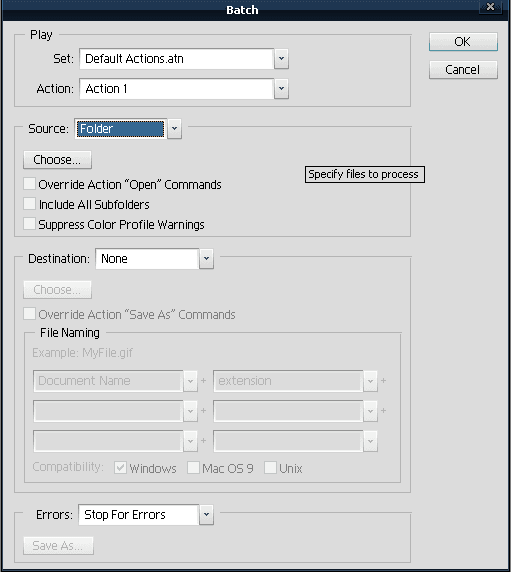The image size is (511, 572).
Task: Select the Default Actions.atn set field
Action: tap(177, 59)
